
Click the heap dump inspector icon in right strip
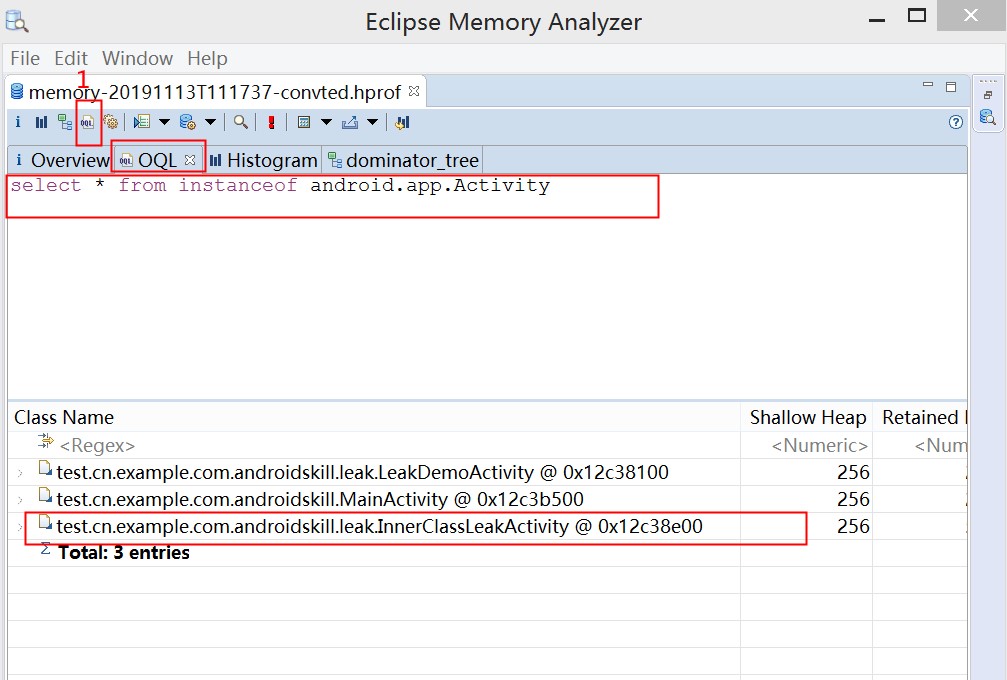pos(987,118)
